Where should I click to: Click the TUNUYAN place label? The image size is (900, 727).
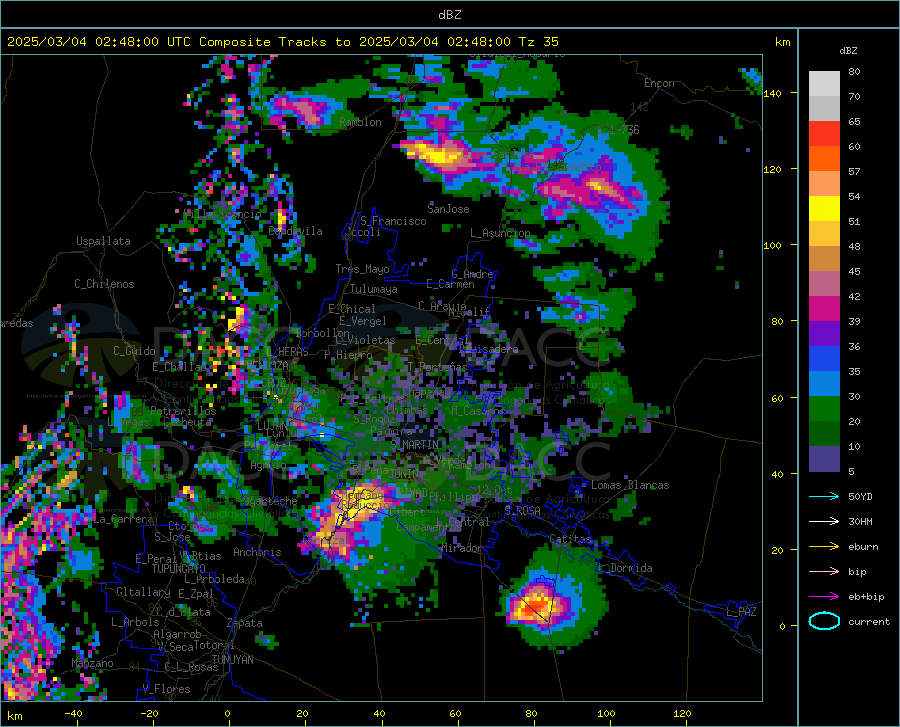click(x=232, y=660)
